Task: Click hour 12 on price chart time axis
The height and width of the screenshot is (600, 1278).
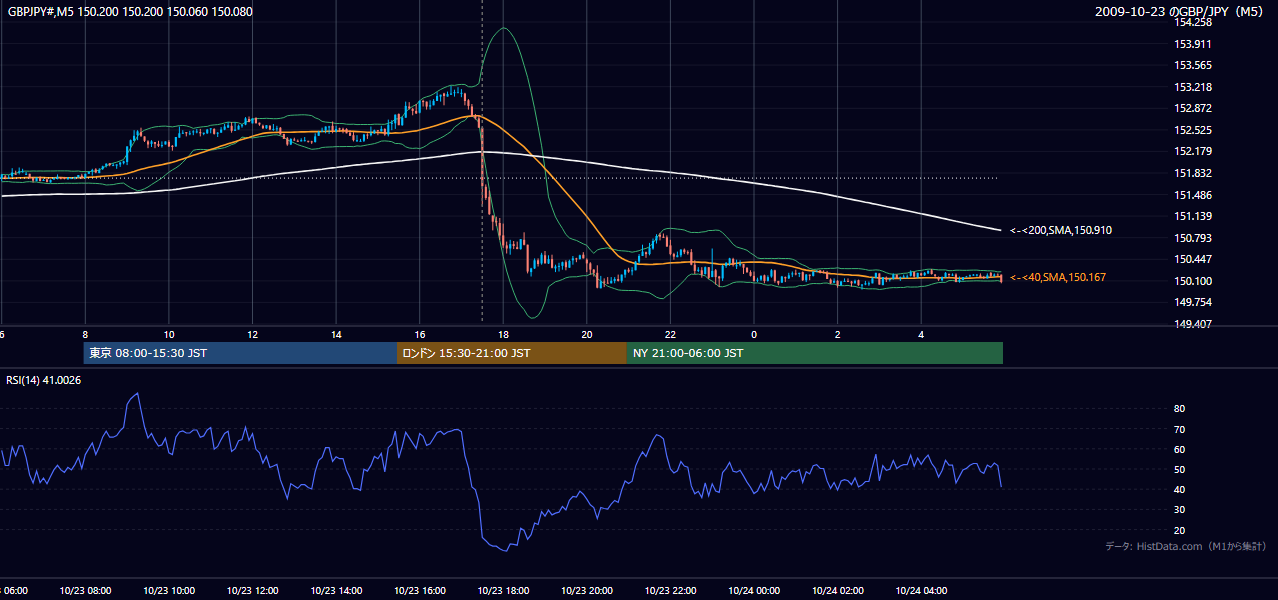Action: pyautogui.click(x=252, y=335)
